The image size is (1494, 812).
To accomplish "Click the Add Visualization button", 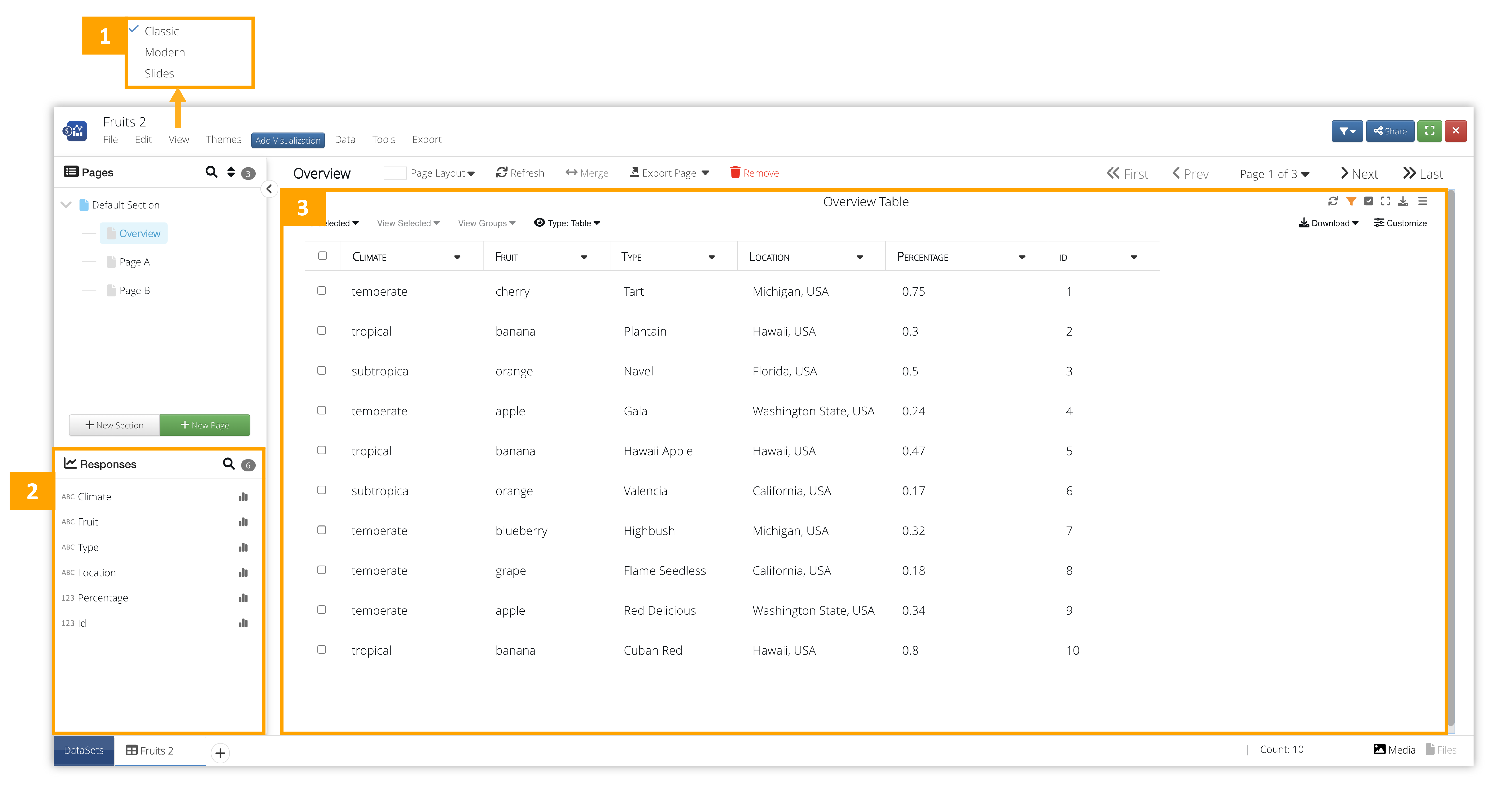I will [x=288, y=140].
